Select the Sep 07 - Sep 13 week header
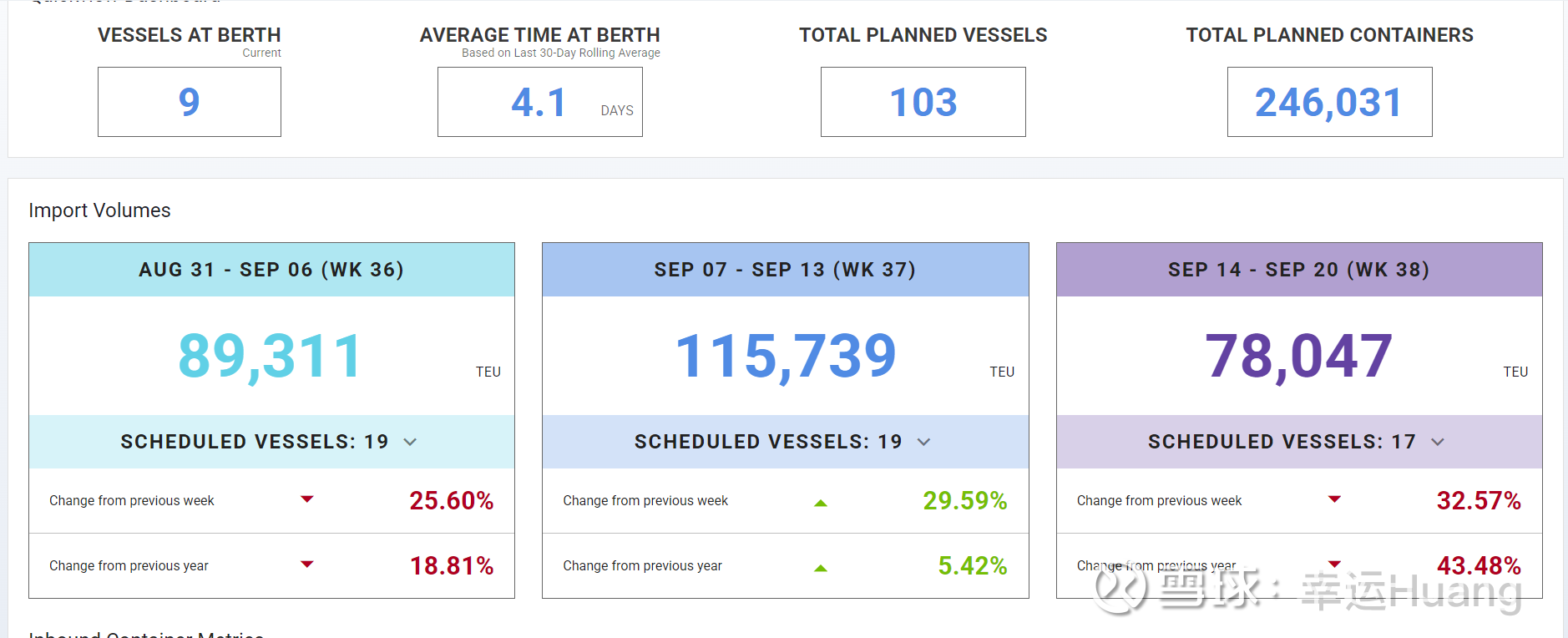Image resolution: width=1568 pixels, height=638 pixels. (785, 270)
